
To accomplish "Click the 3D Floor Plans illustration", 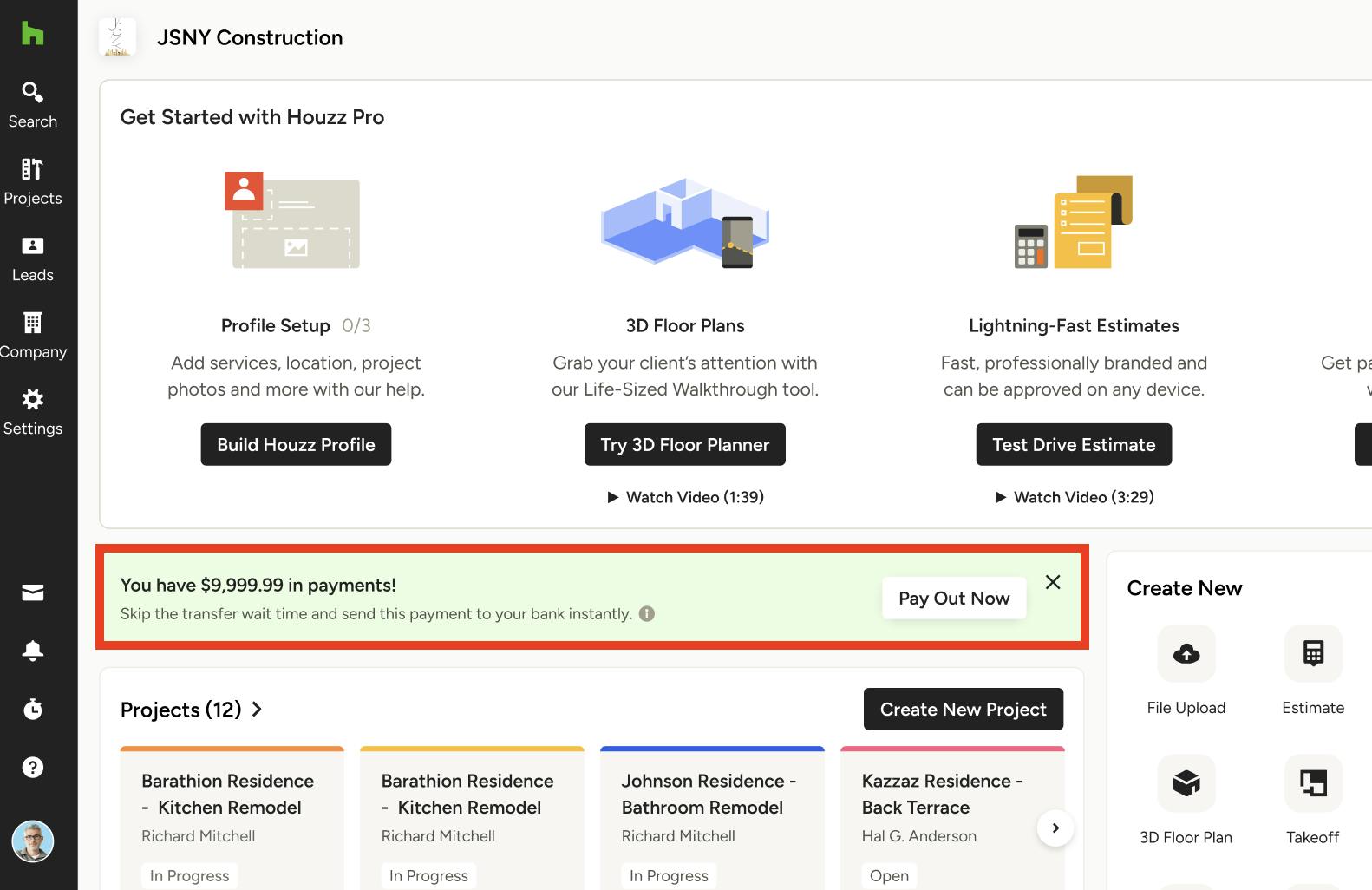I will [685, 223].
